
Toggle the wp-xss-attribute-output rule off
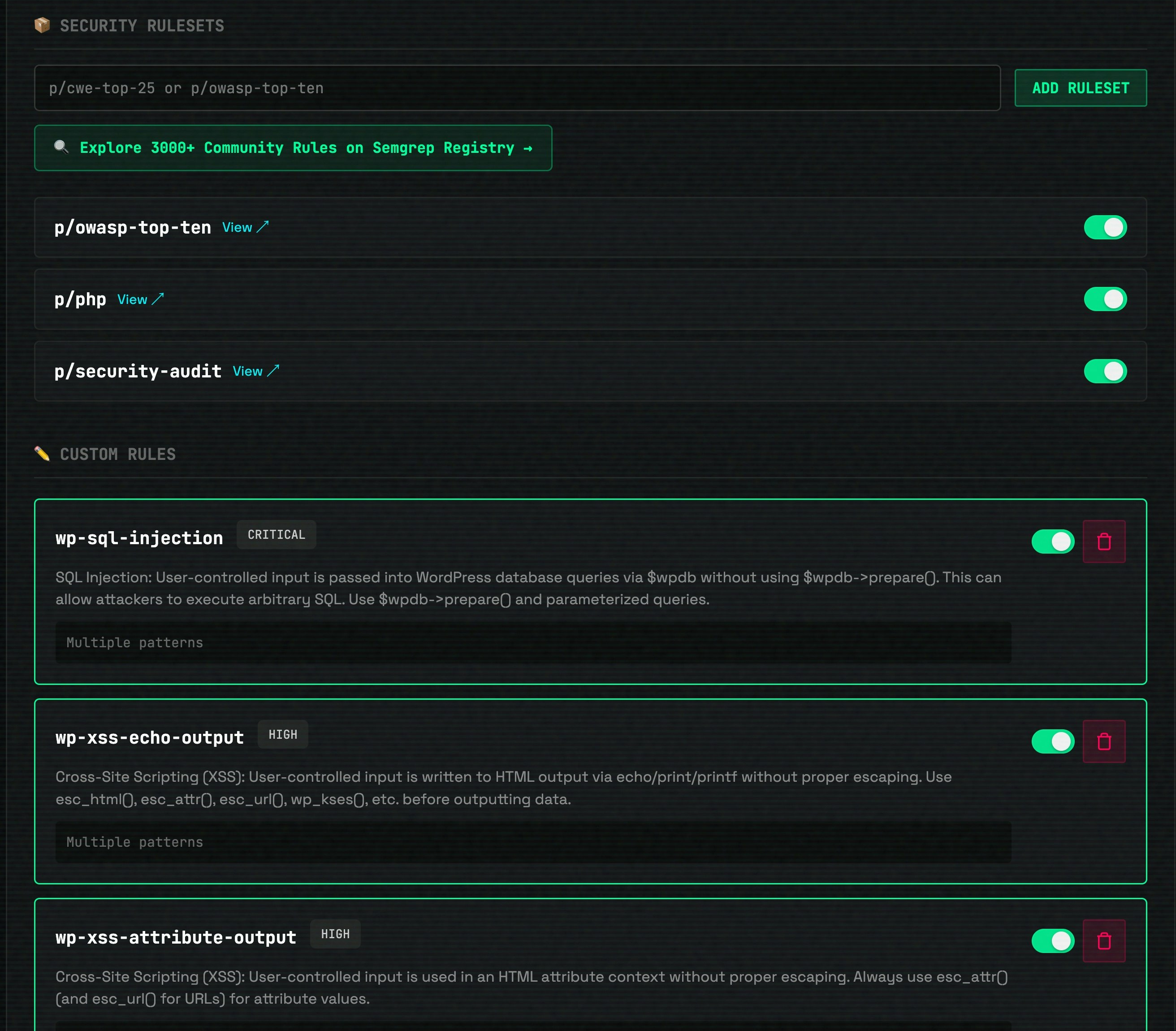click(1052, 940)
